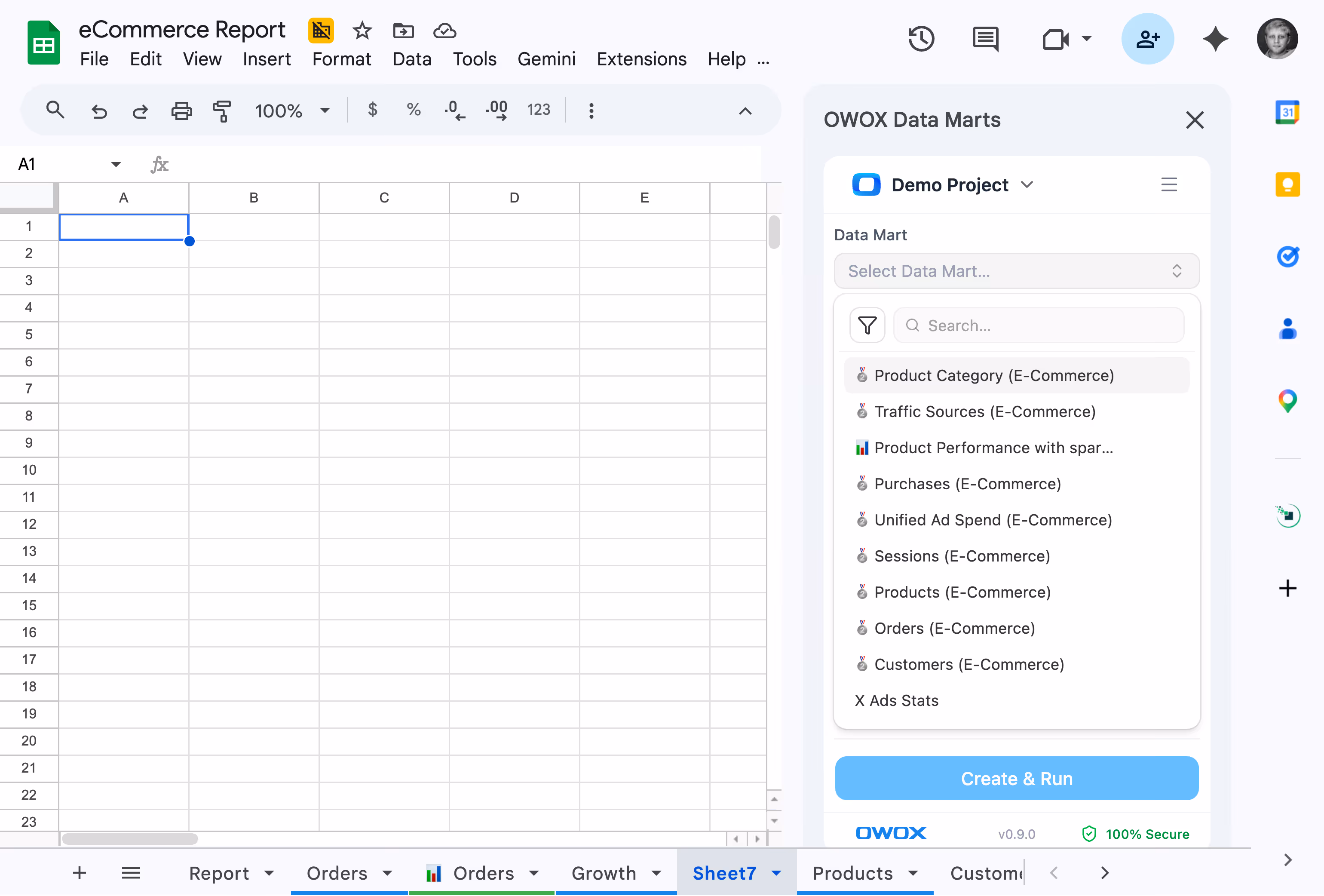Screen dimensions: 1324x896
Task: Open the Google account avatar
Action: coord(1277,39)
